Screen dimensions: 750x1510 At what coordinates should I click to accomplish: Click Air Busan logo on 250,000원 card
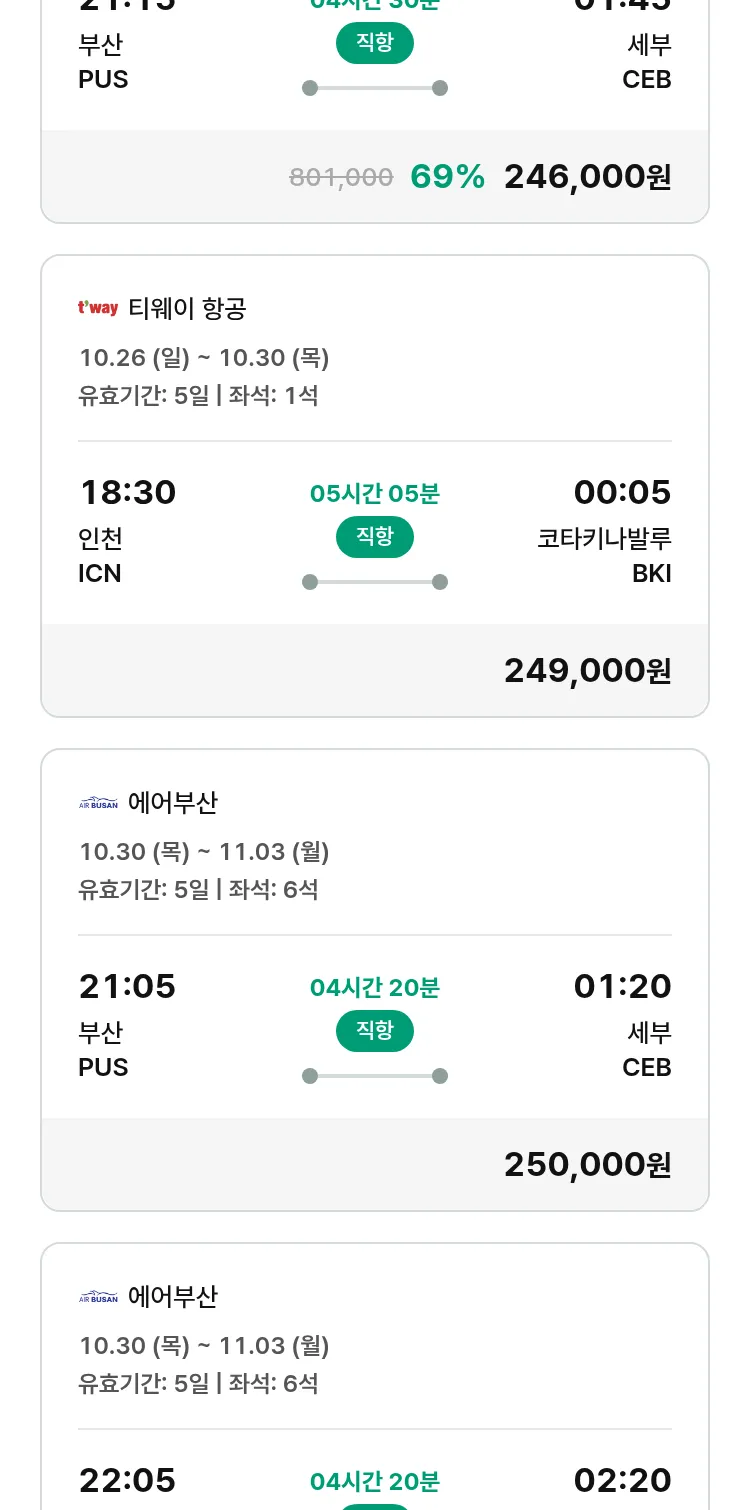pos(98,803)
